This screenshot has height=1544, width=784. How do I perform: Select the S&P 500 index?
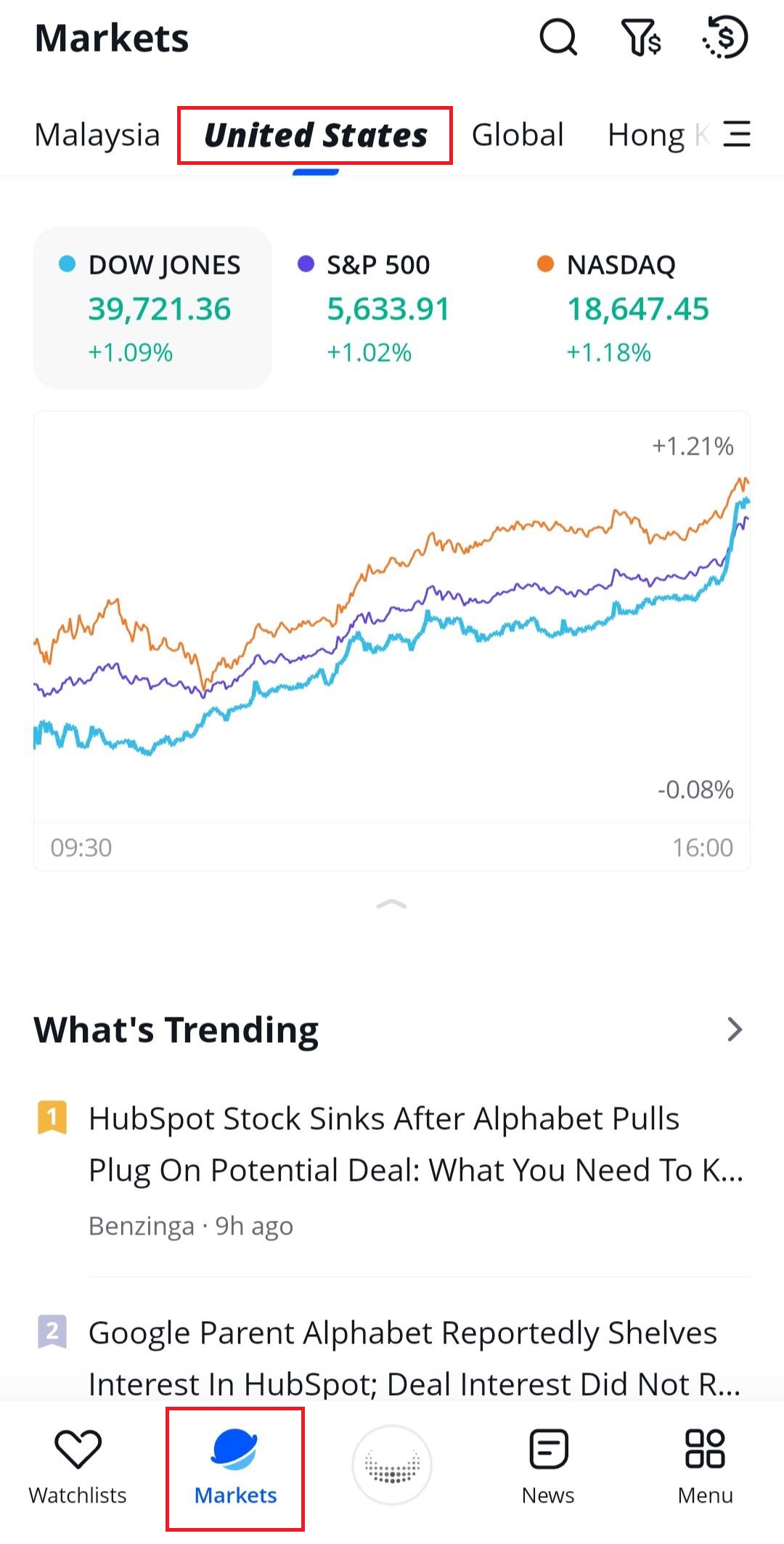388,308
